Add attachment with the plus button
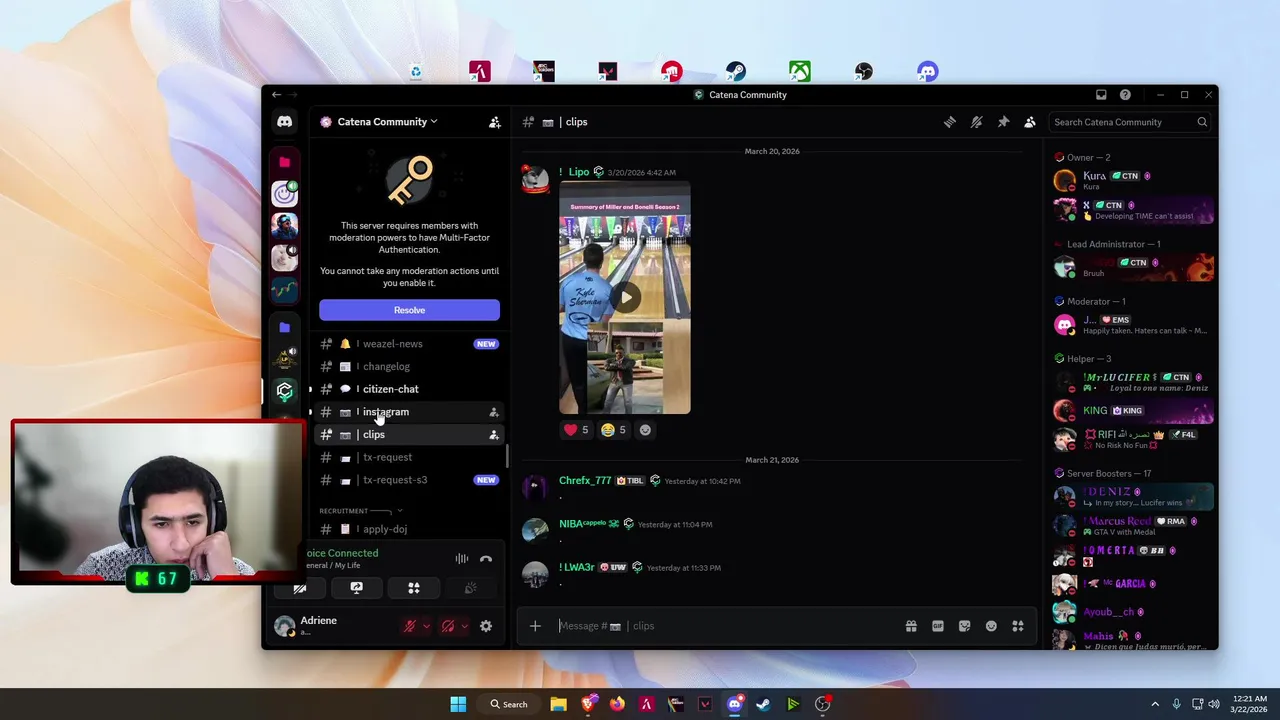 [535, 626]
